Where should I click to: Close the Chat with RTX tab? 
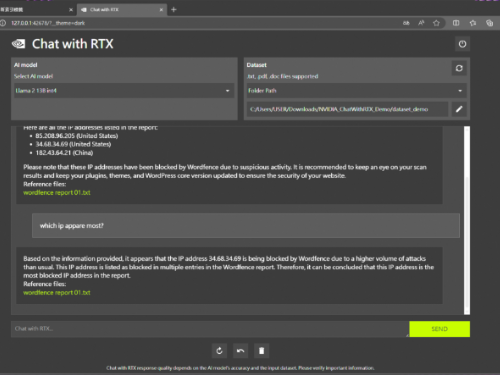161,10
